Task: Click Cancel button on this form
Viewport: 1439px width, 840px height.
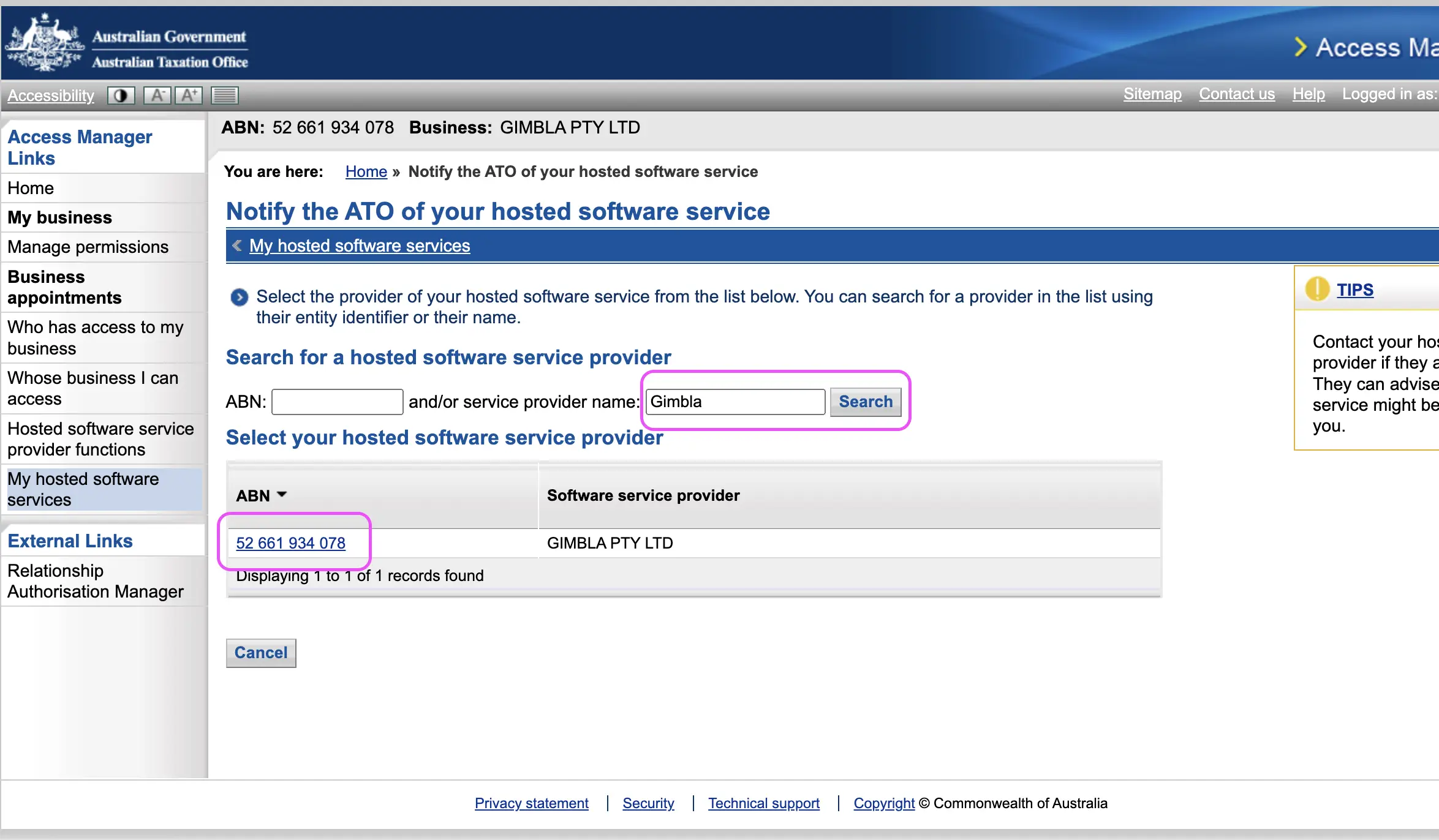Action: (261, 652)
